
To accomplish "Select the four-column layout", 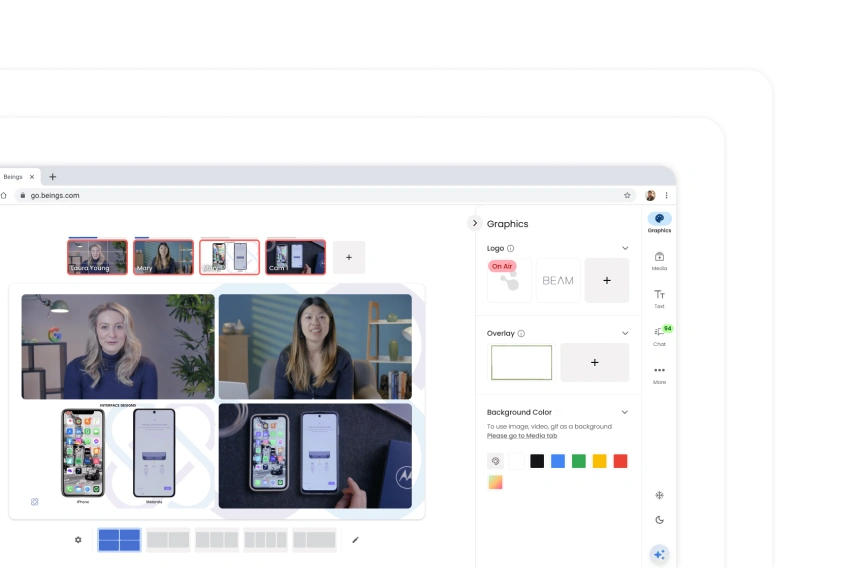I will coord(266,539).
